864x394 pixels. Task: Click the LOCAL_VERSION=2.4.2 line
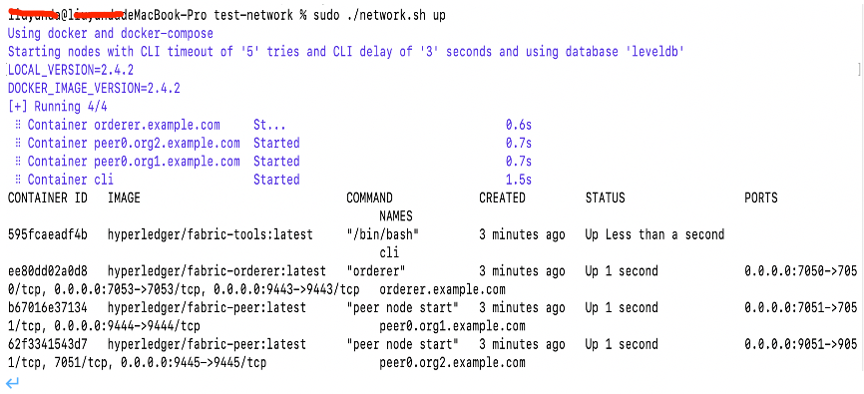pyautogui.click(x=71, y=70)
